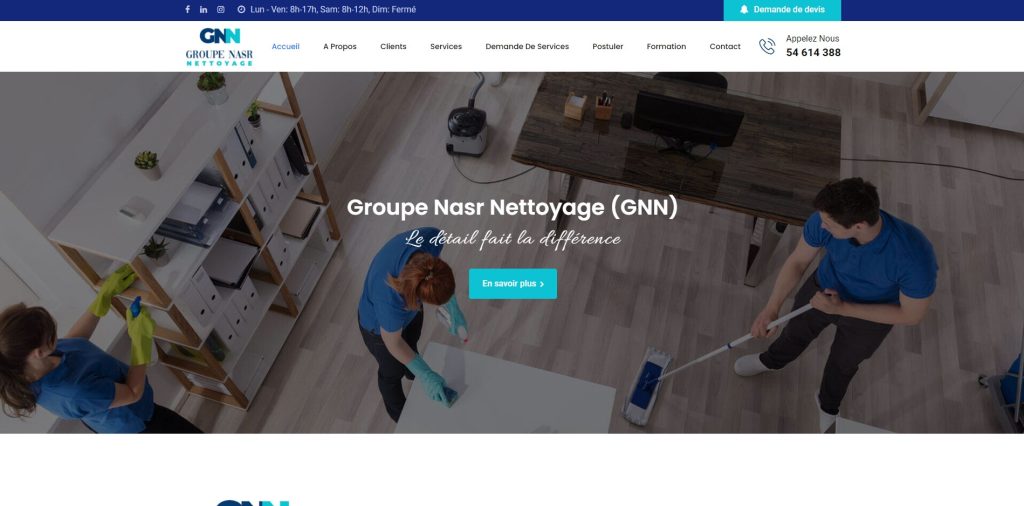Click the clock icon beside opening hours
This screenshot has width=1024, height=506.
[x=241, y=10]
